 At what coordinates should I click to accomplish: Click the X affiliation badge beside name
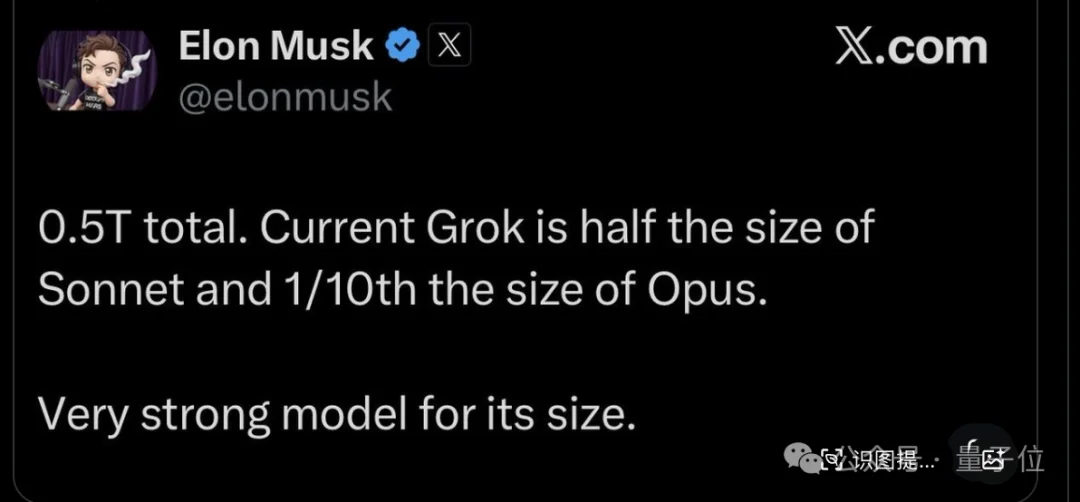(449, 47)
